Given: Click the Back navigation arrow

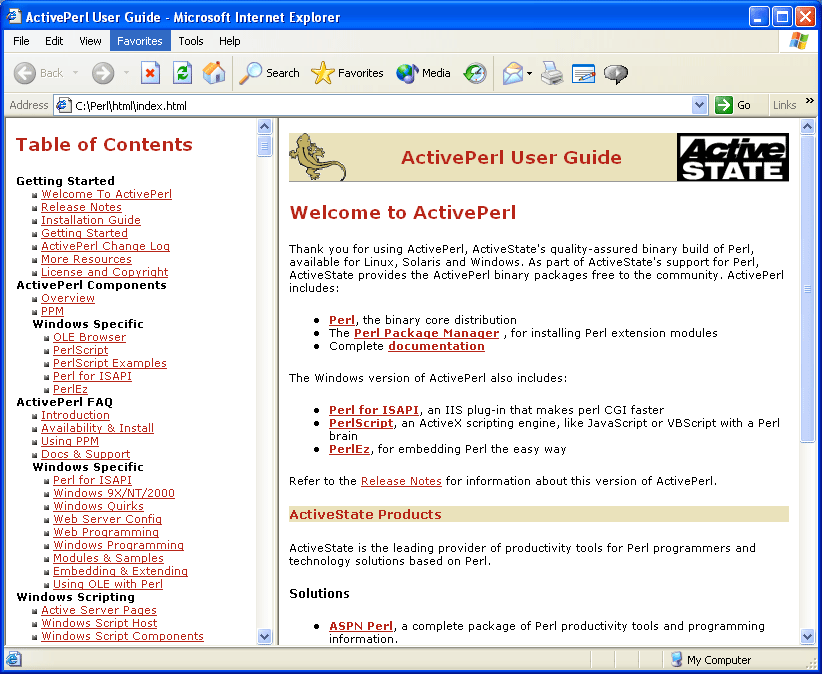Looking at the screenshot, I should pos(25,73).
